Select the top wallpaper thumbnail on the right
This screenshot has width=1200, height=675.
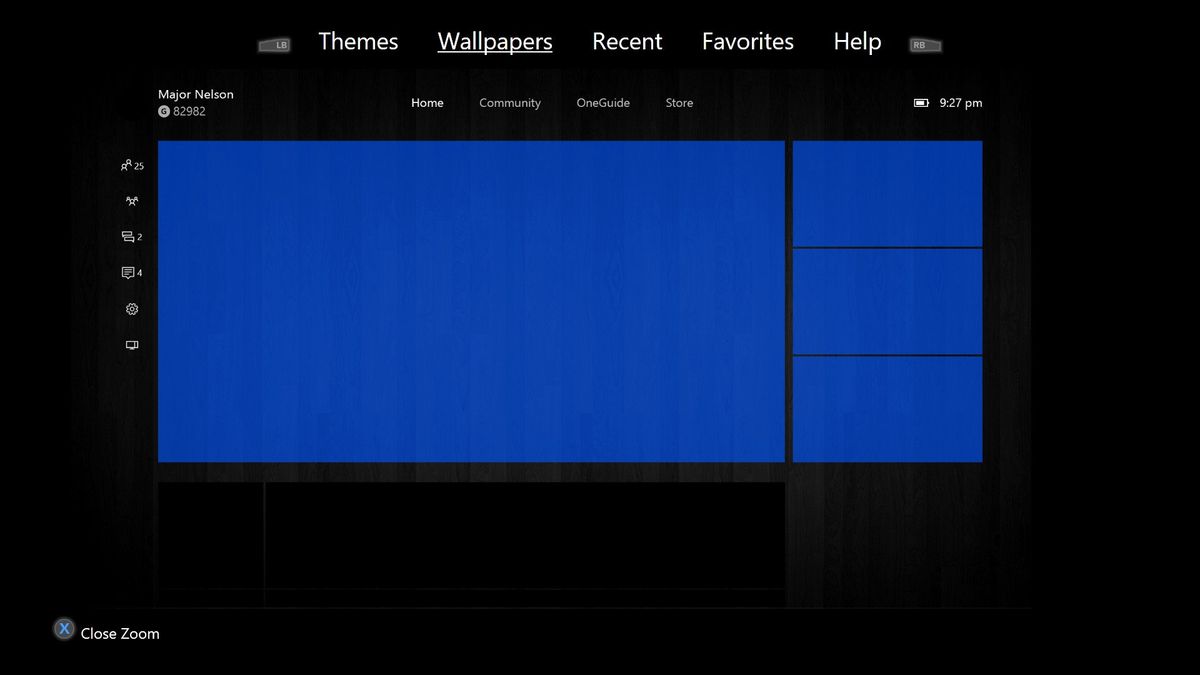pyautogui.click(x=888, y=193)
